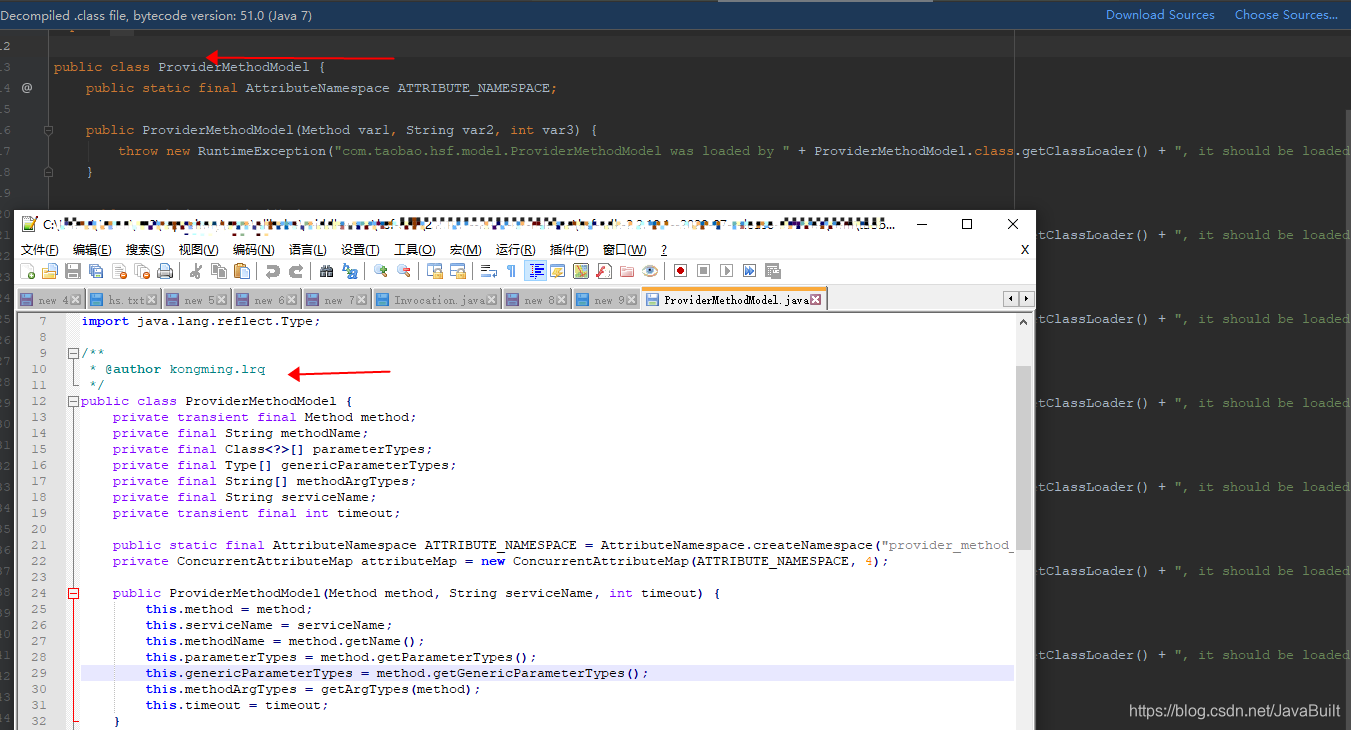Open the Save All icon

pos(95,271)
